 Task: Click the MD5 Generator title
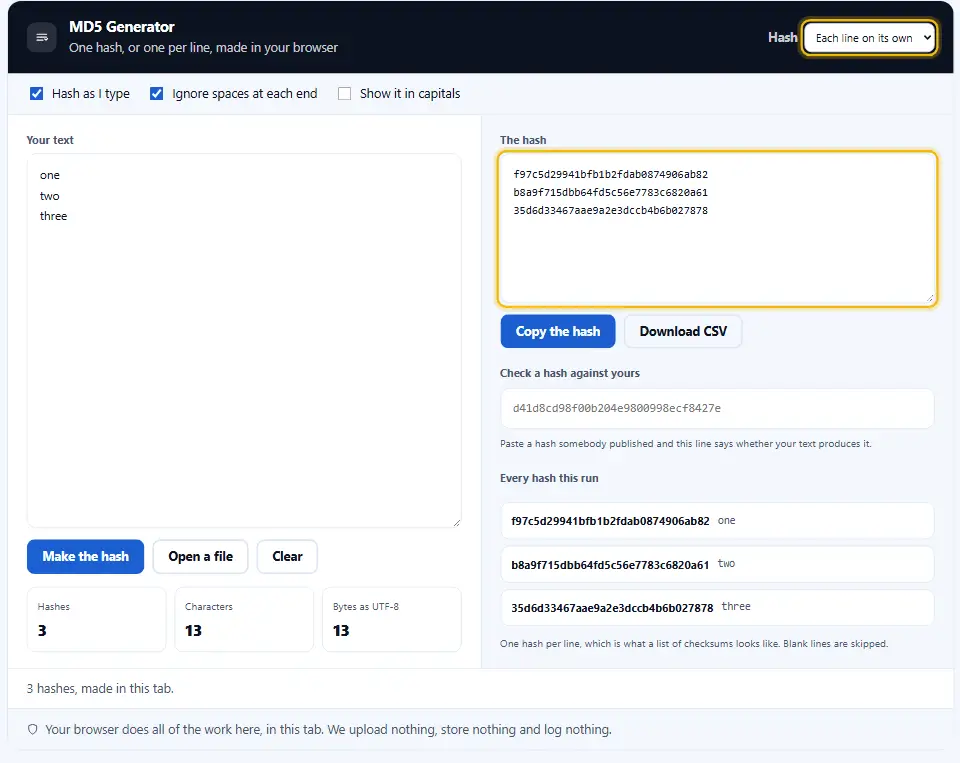pos(122,27)
